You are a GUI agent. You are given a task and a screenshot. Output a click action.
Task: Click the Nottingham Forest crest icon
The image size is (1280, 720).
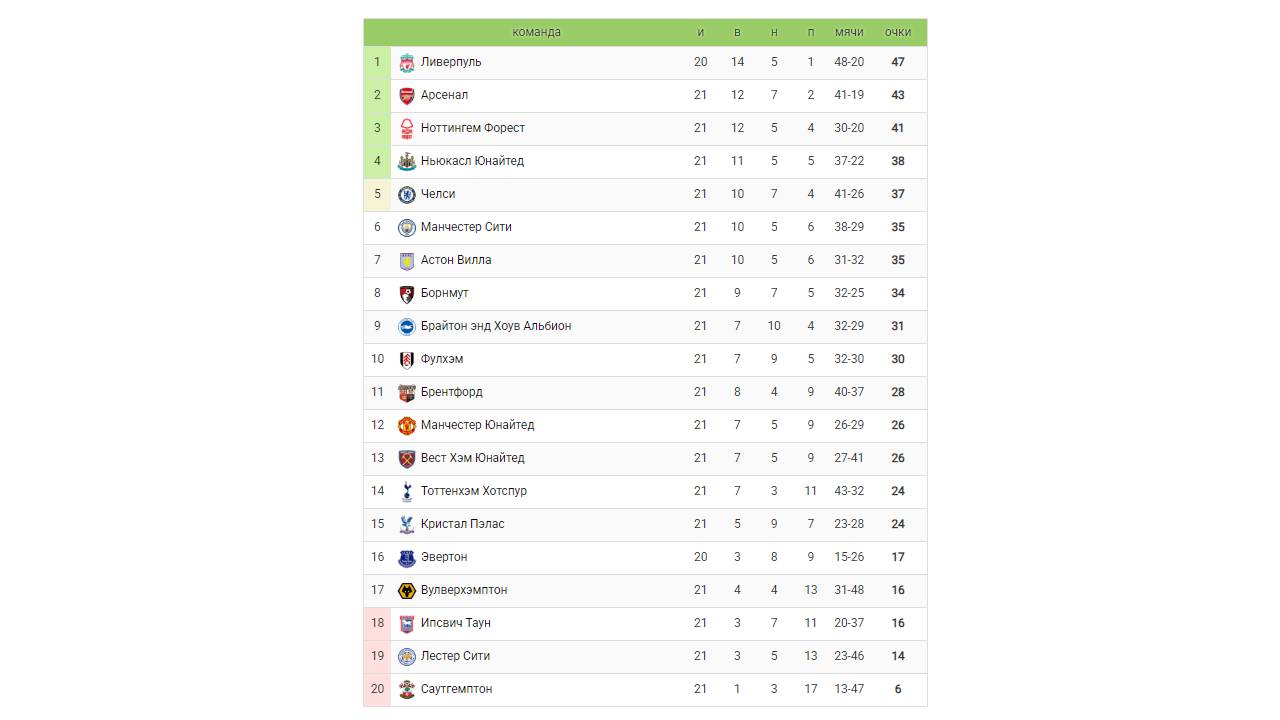407,129
